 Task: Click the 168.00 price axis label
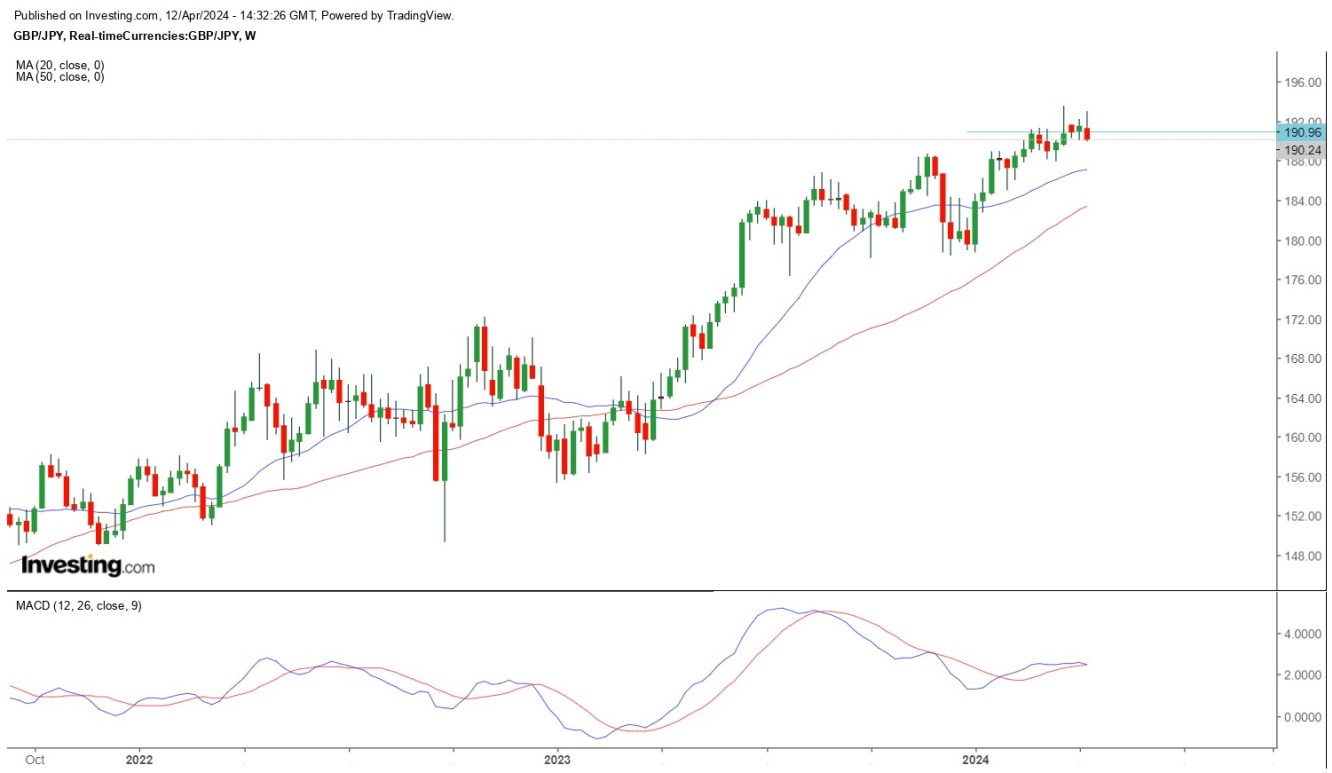pyautogui.click(x=1303, y=359)
